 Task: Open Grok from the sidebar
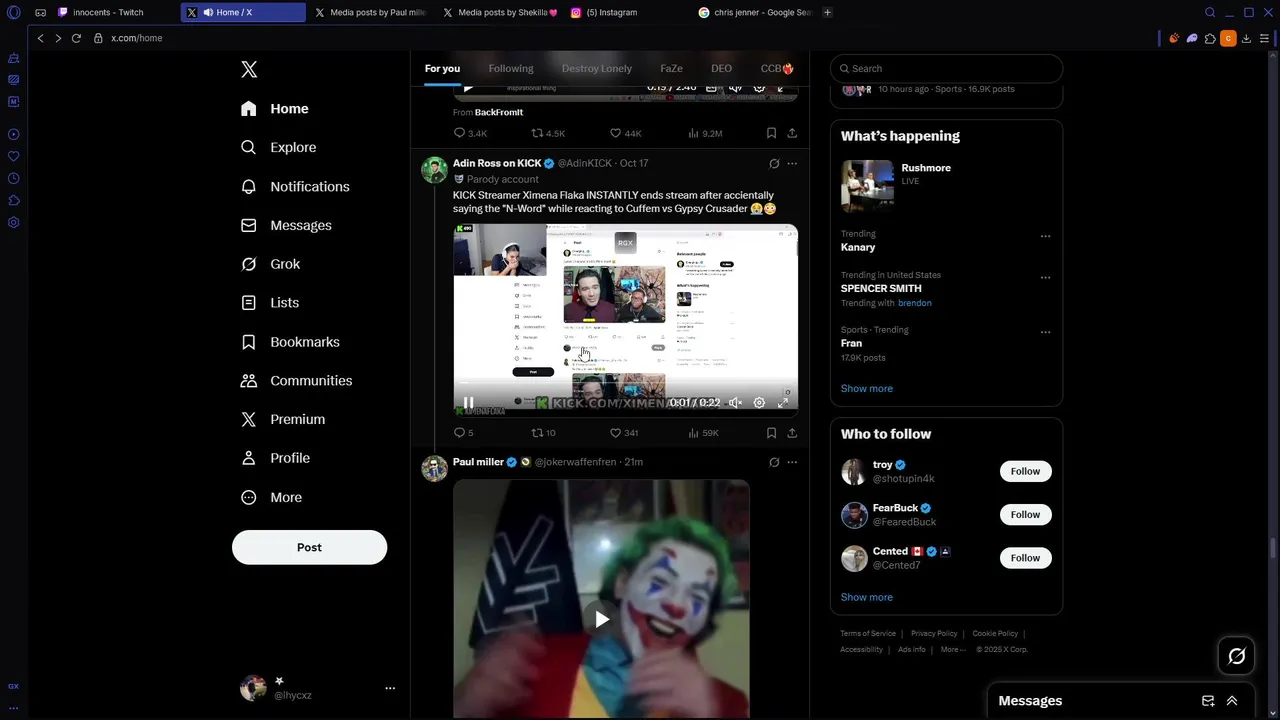point(270,264)
